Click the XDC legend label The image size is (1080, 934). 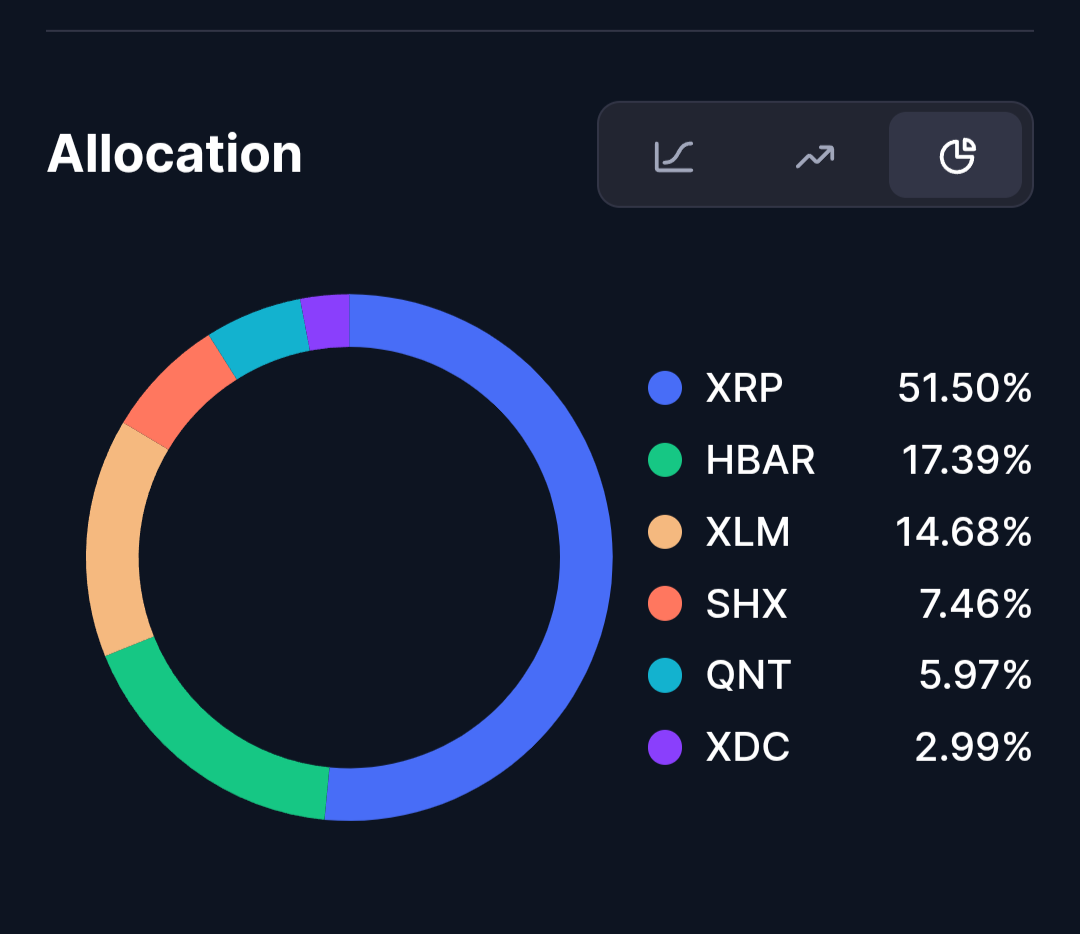(748, 747)
